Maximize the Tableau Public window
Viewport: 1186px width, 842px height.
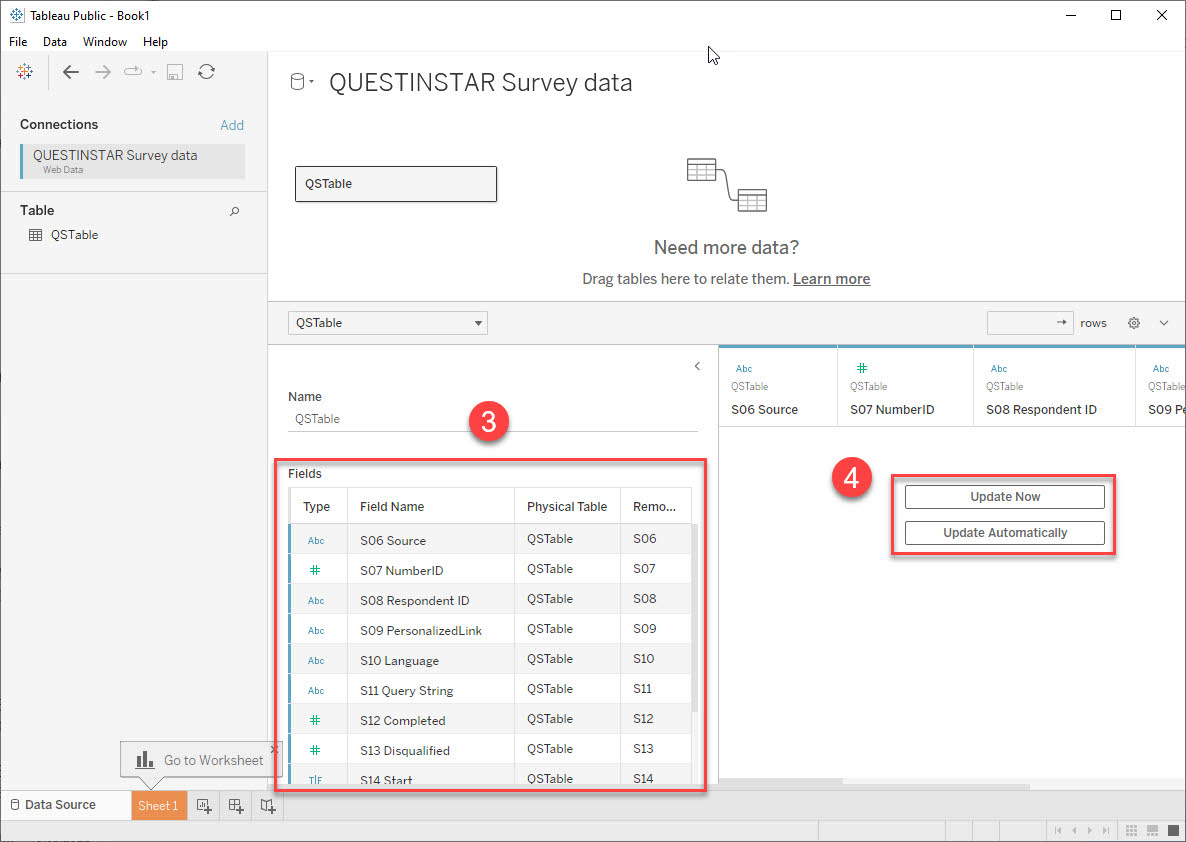coord(1116,15)
